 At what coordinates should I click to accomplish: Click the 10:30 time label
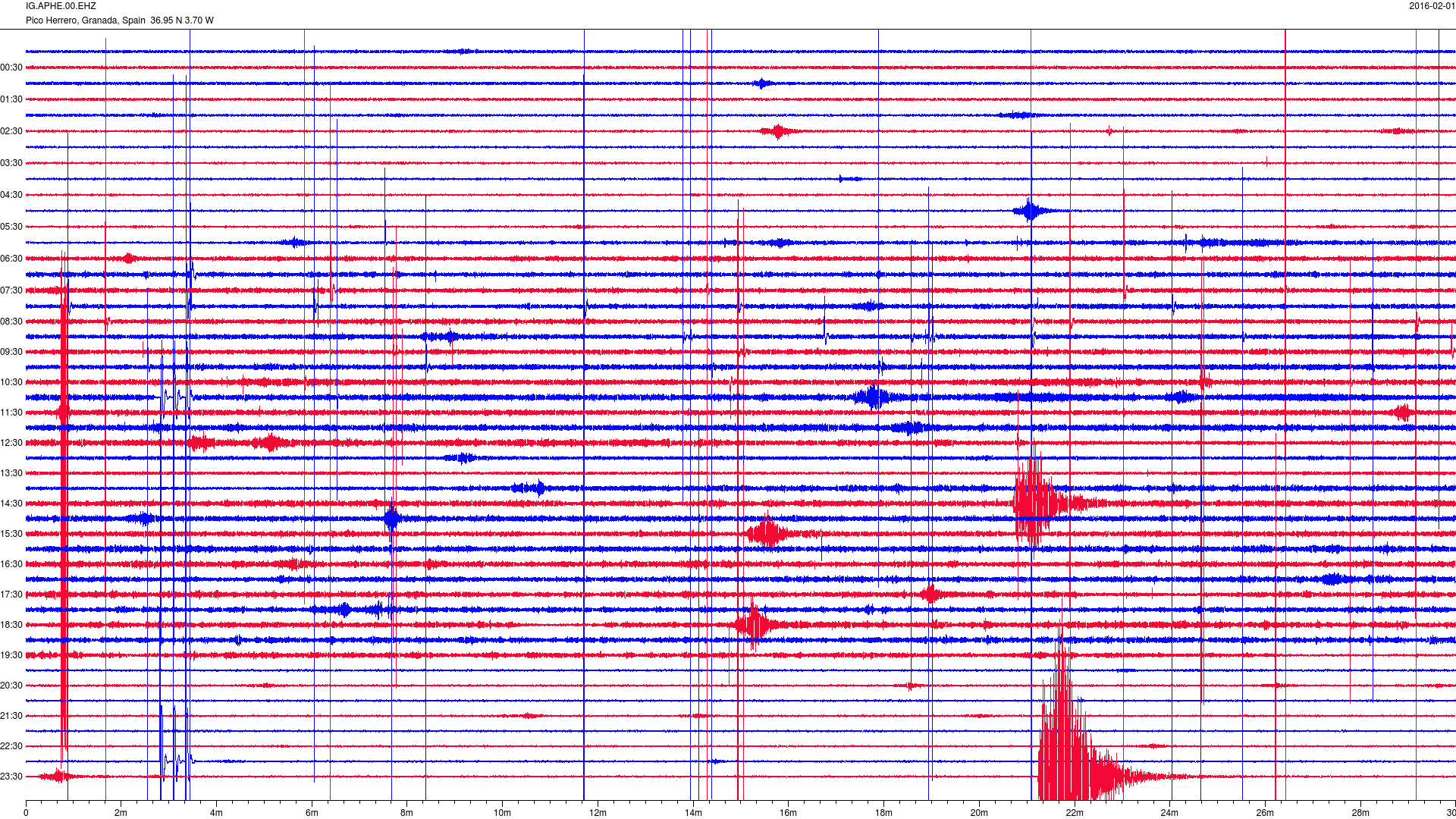point(11,382)
